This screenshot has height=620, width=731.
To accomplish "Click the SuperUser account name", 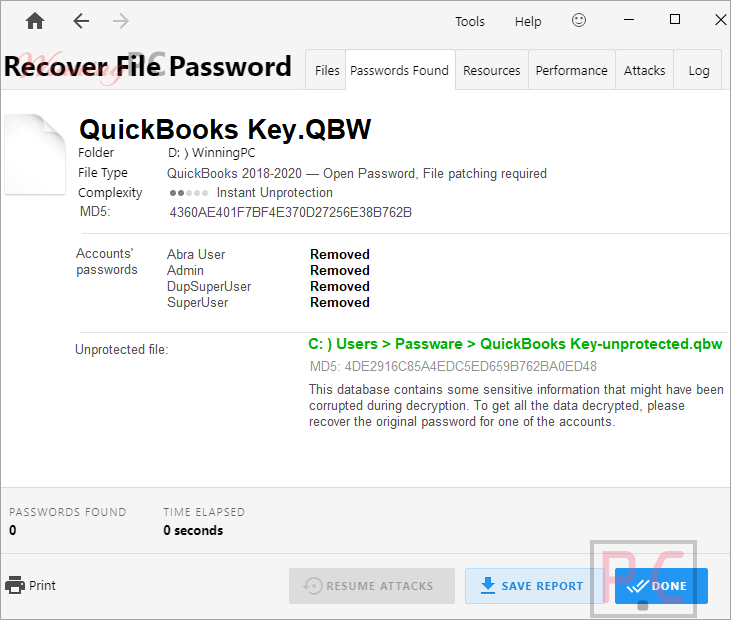I will coord(198,303).
